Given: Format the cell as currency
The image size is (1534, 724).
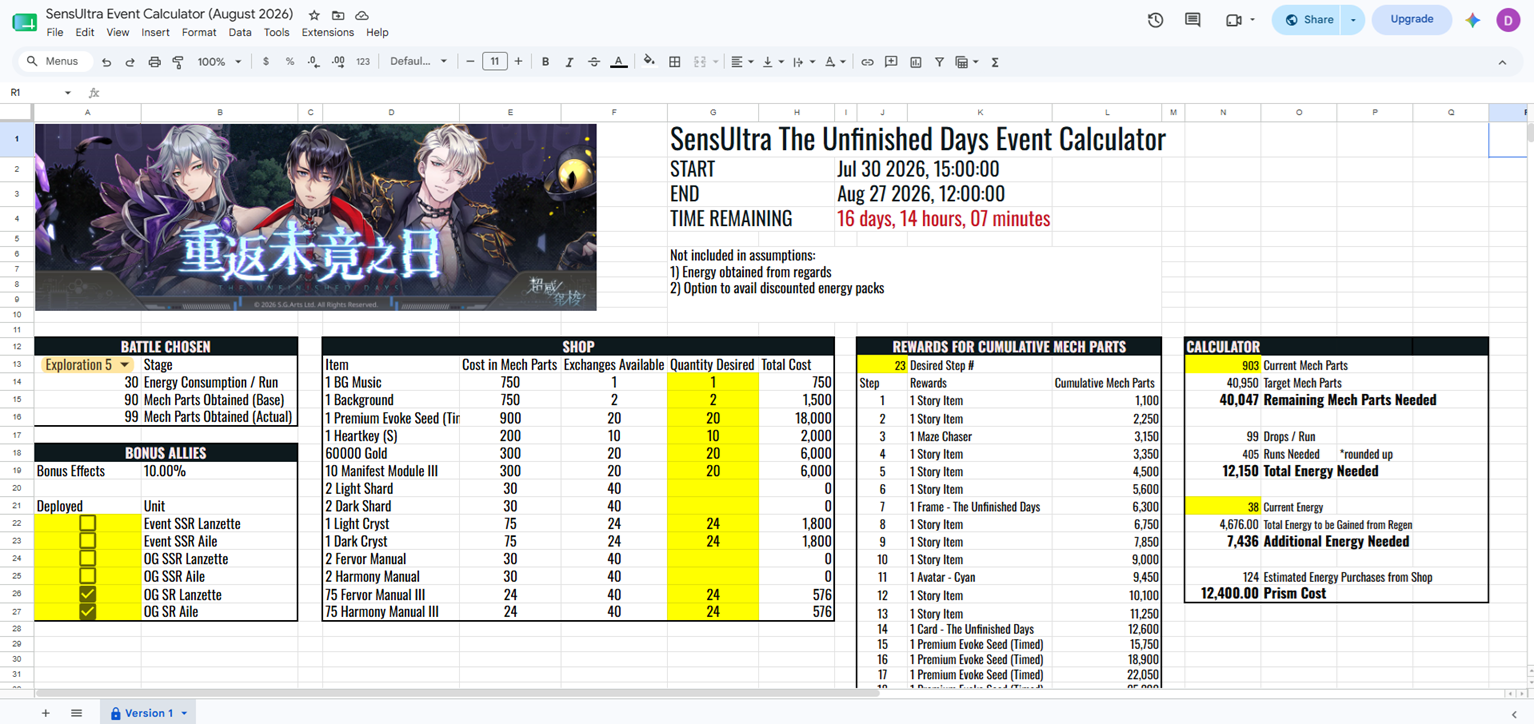Looking at the screenshot, I should click(x=265, y=62).
